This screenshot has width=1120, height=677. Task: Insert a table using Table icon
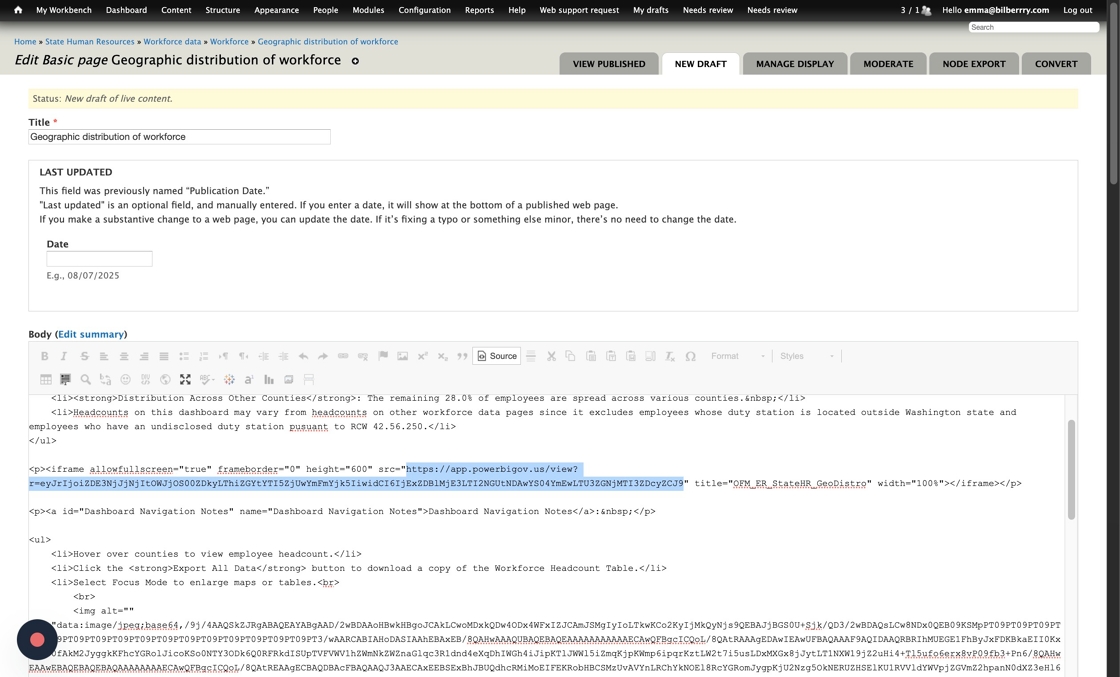pyautogui.click(x=46, y=379)
